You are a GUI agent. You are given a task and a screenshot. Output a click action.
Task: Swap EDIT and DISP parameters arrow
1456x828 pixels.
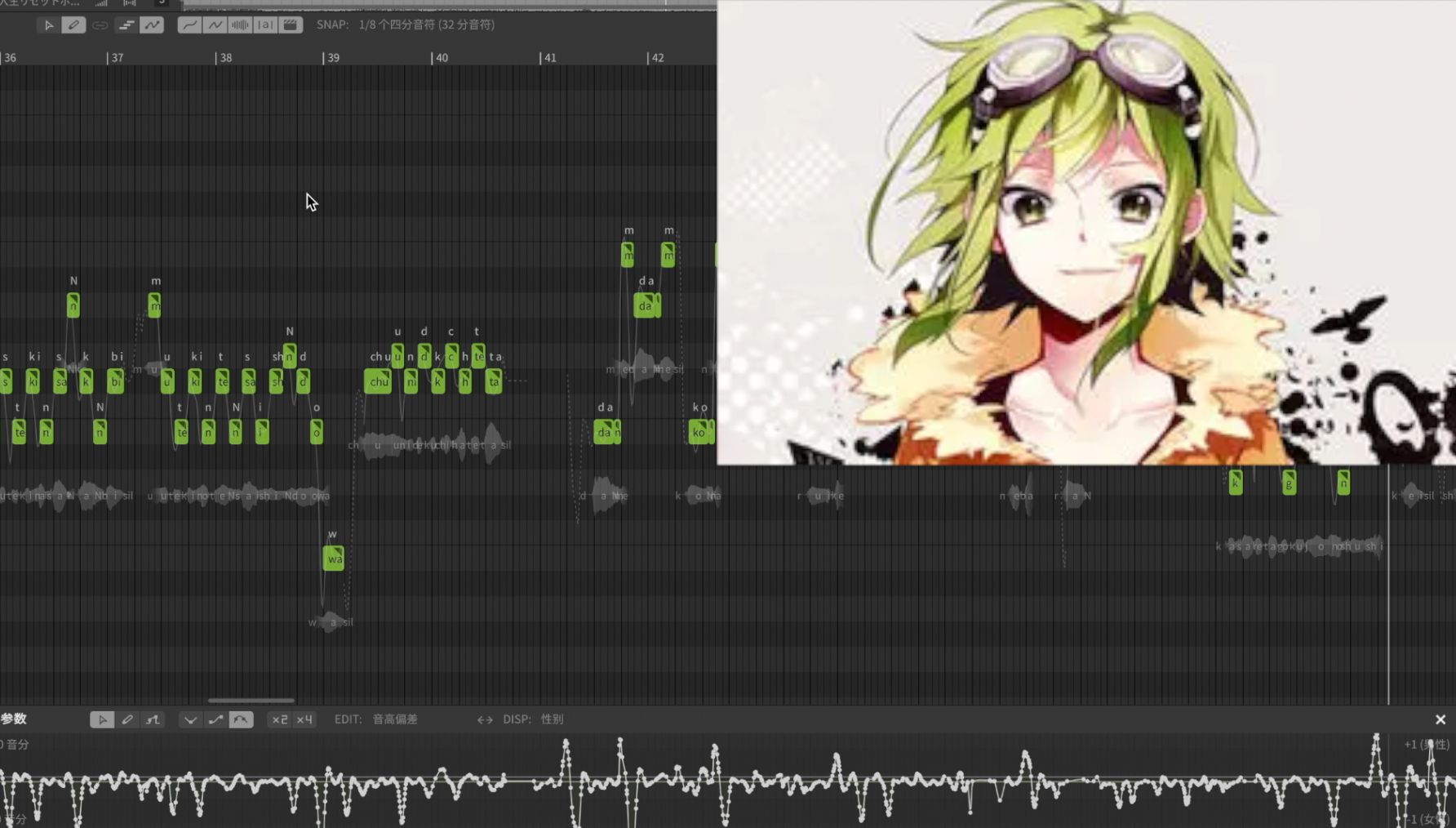pos(485,719)
